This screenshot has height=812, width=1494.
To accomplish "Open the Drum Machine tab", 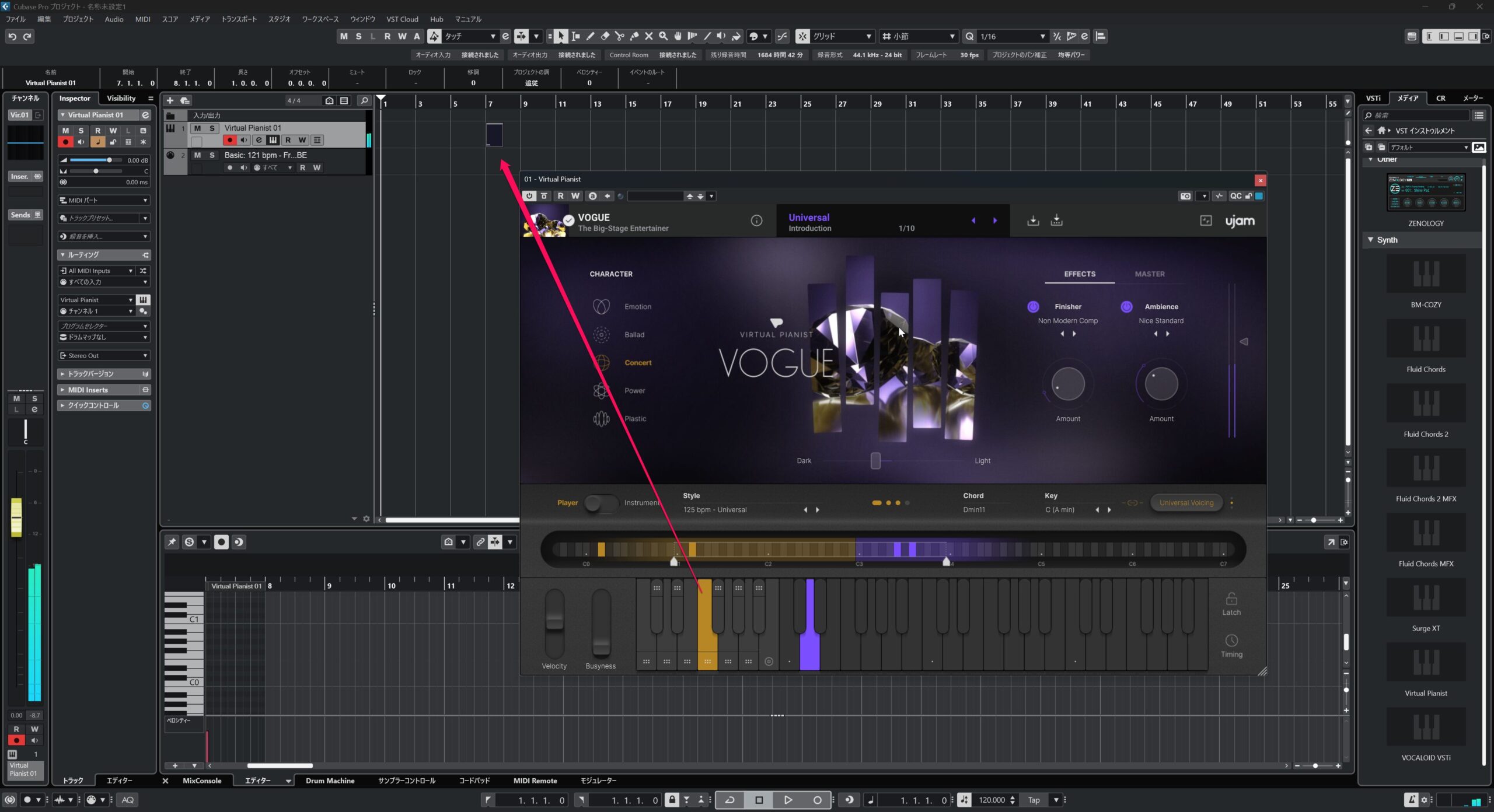I will (330, 780).
